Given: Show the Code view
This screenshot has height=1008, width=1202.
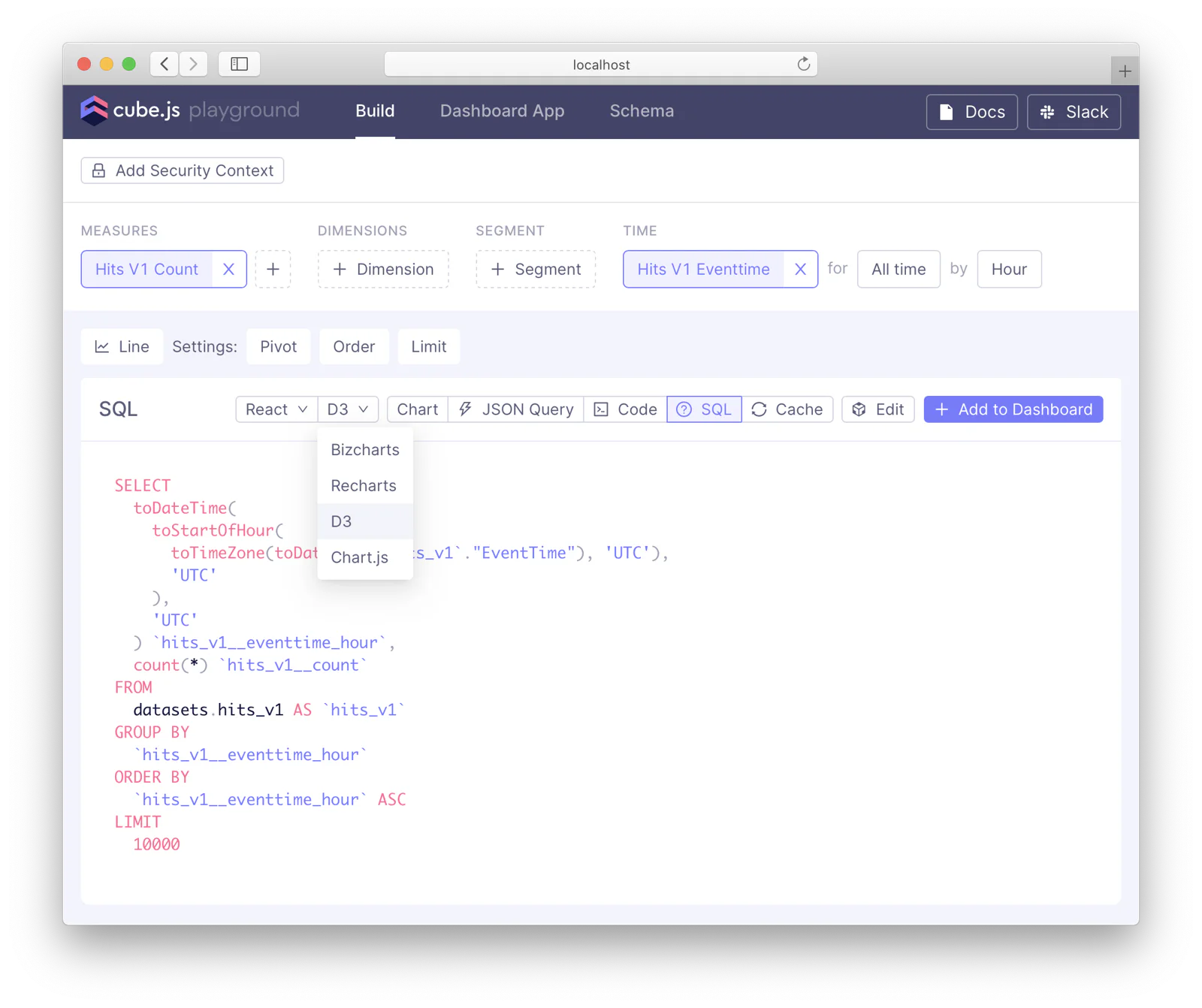Looking at the screenshot, I should click(625, 409).
